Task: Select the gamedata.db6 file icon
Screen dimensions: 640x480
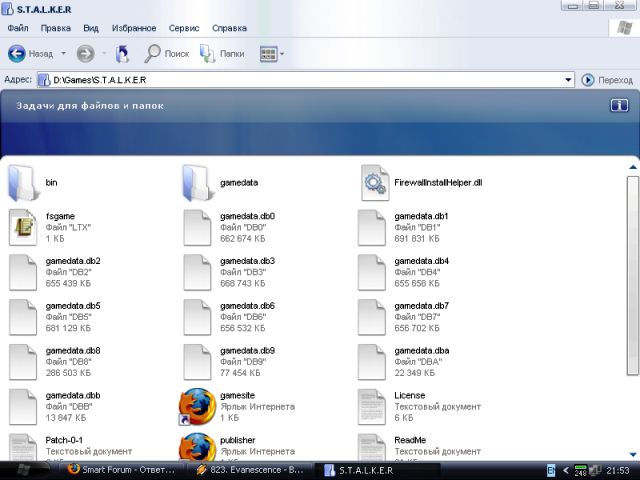Action: coord(197,317)
